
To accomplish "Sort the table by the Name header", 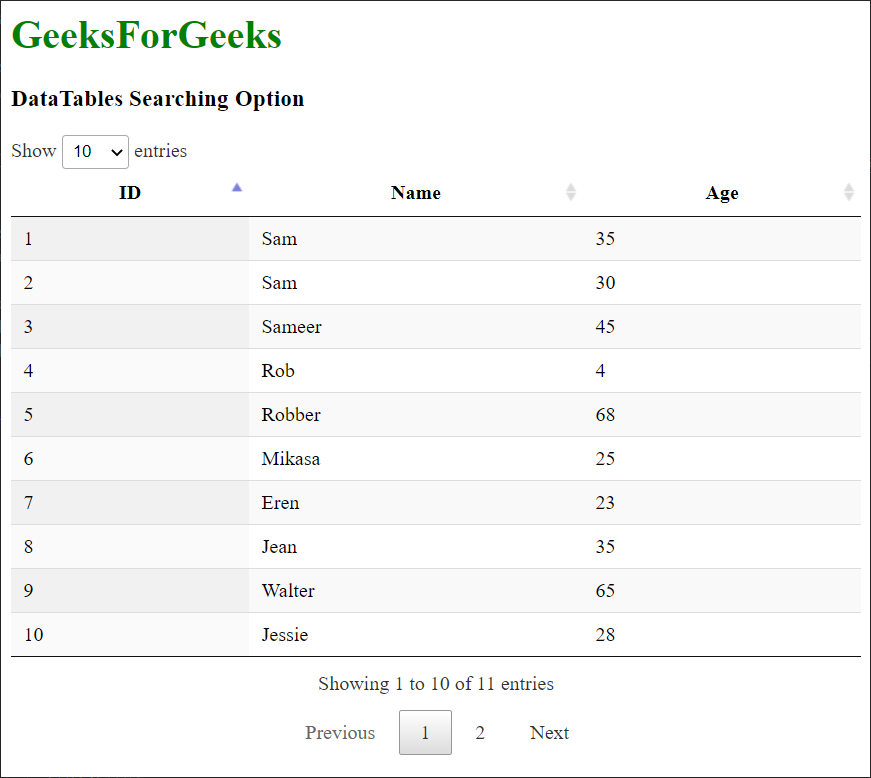I will pos(415,193).
